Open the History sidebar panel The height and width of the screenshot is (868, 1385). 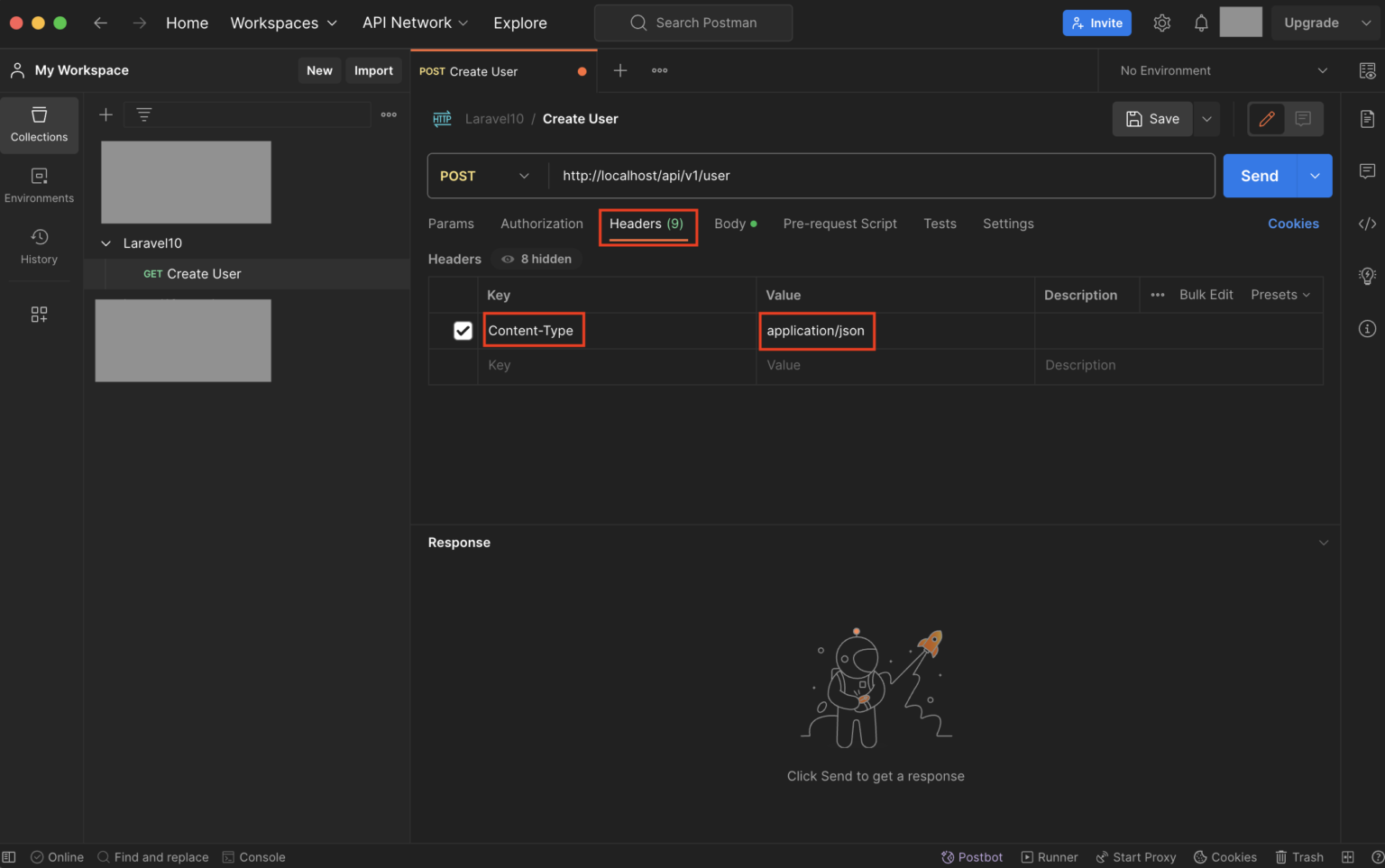[x=39, y=246]
